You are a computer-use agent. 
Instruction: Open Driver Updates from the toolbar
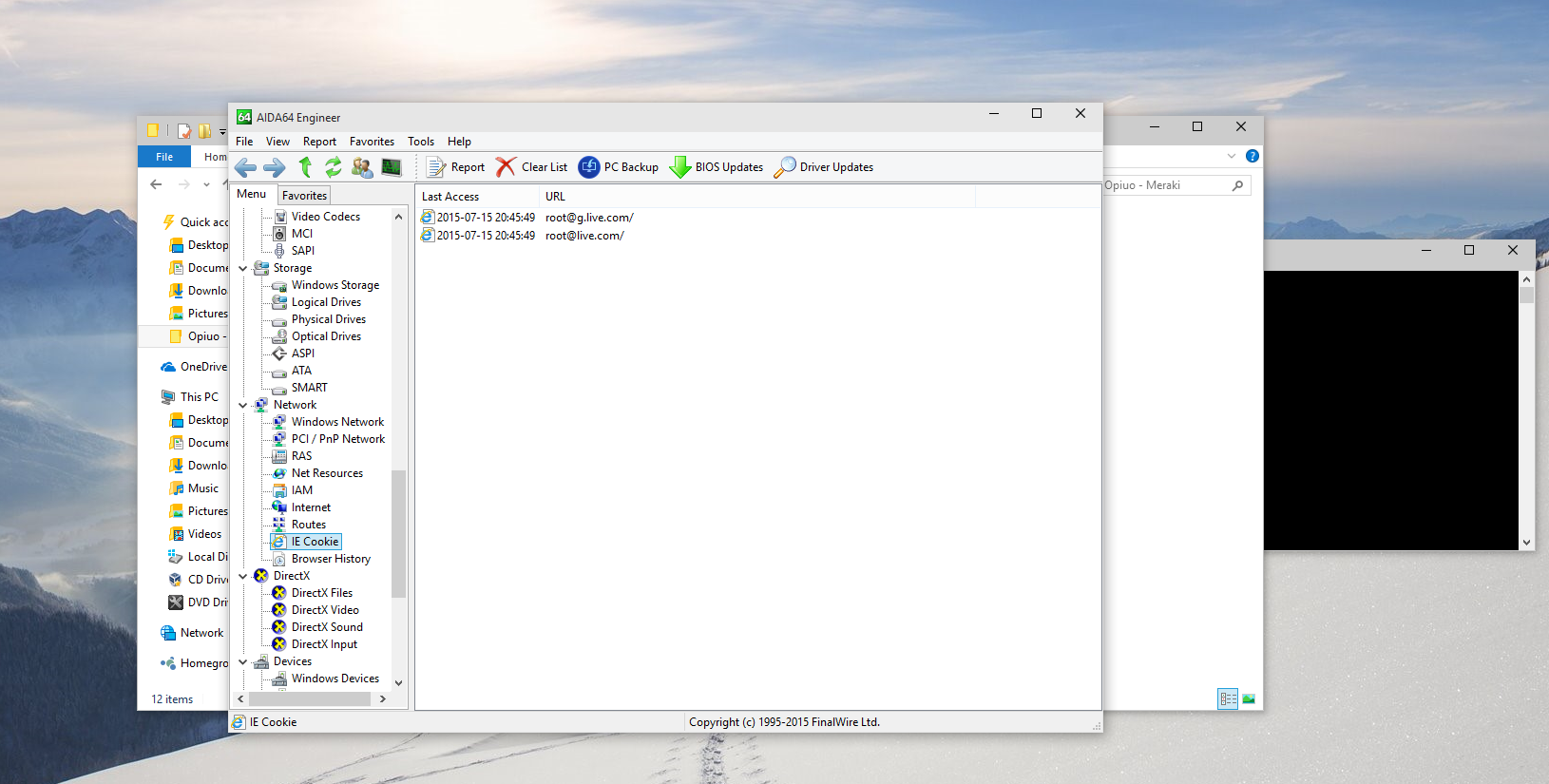(824, 167)
